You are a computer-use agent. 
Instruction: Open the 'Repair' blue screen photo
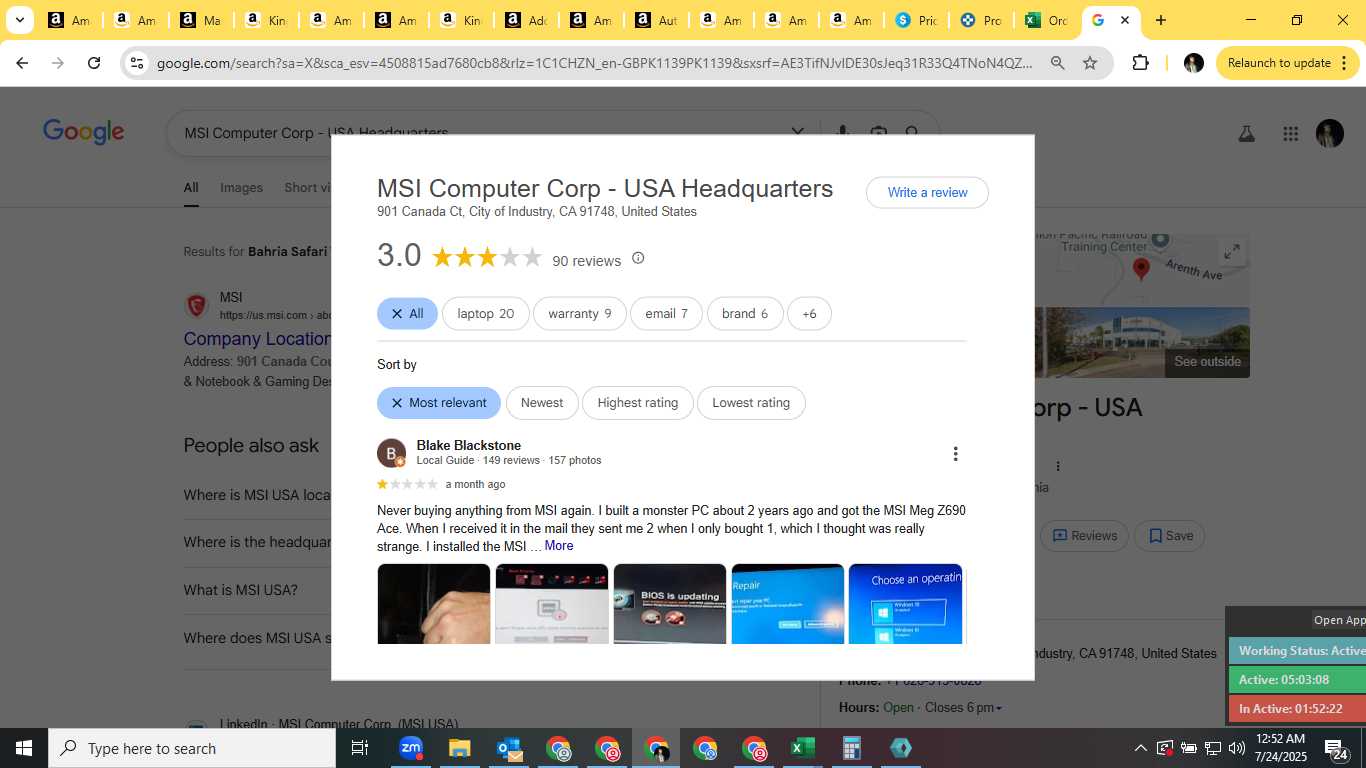coord(788,604)
